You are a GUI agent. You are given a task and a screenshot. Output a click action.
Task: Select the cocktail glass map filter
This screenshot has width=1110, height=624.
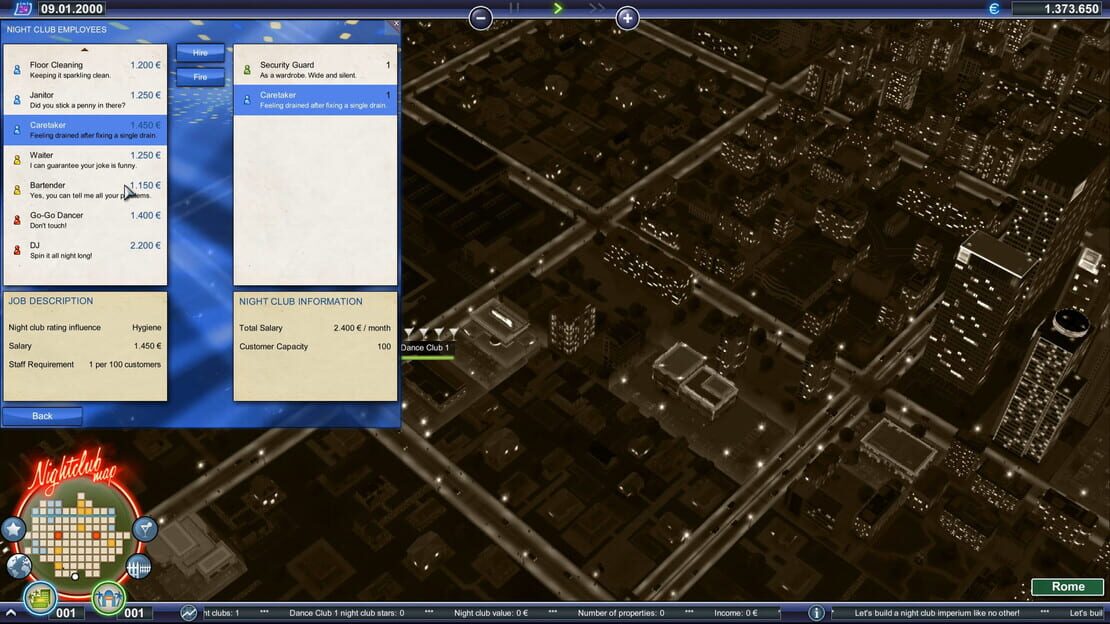pos(144,528)
